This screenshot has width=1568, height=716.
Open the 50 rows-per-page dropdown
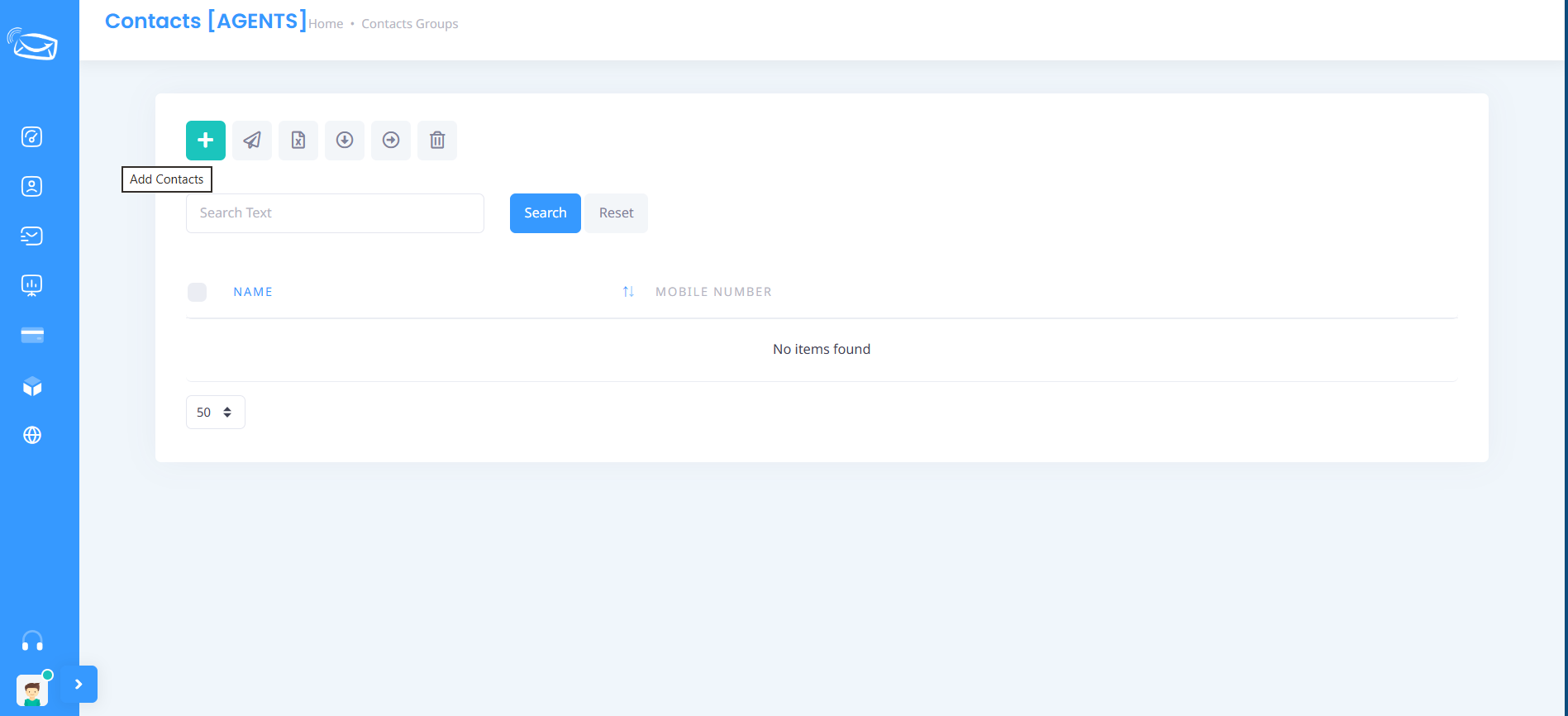coord(216,413)
